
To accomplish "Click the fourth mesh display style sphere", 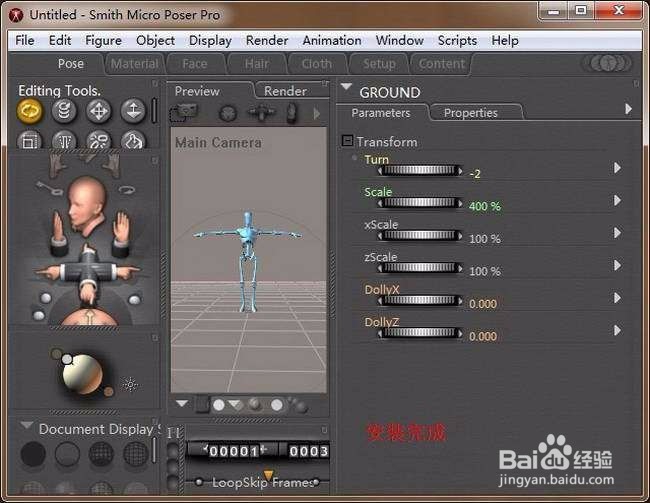I will tap(136, 454).
